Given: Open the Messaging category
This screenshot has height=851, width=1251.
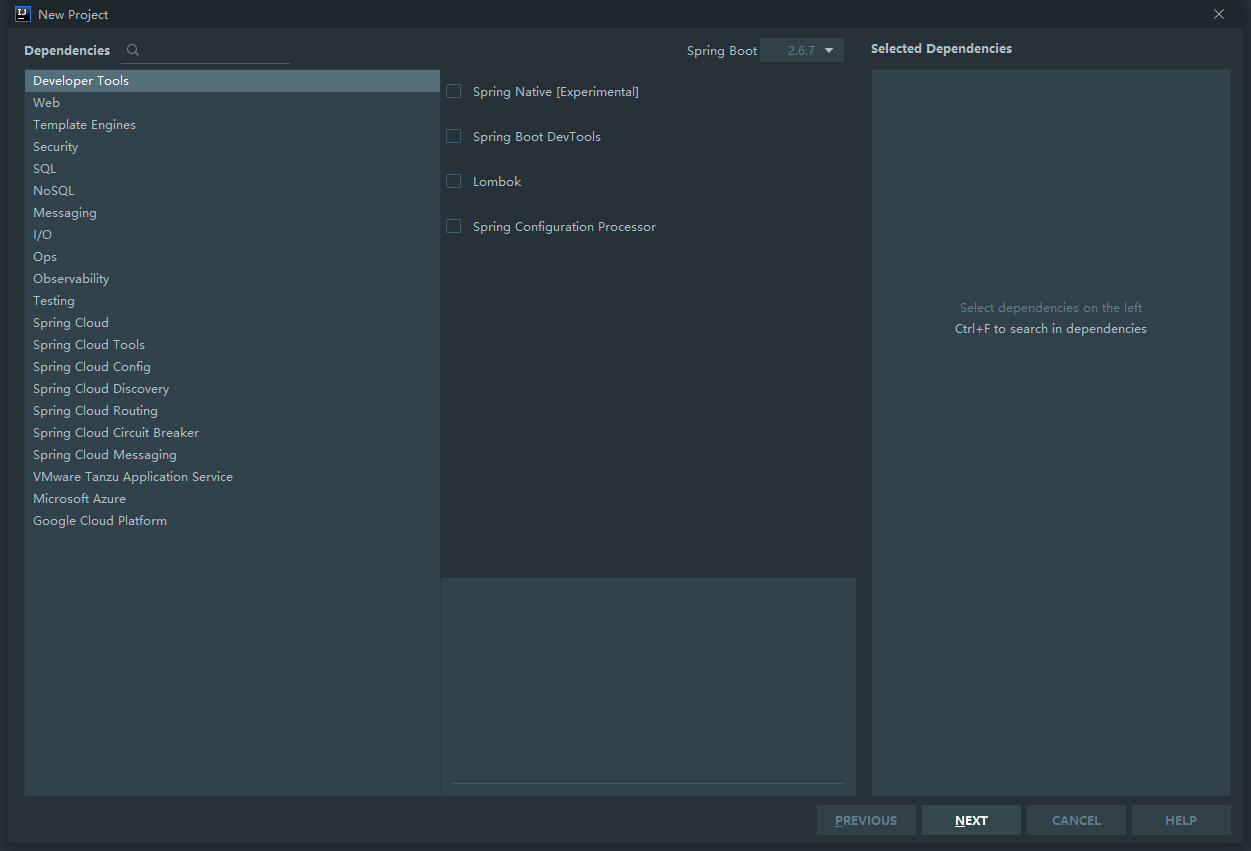Looking at the screenshot, I should pyautogui.click(x=232, y=213).
